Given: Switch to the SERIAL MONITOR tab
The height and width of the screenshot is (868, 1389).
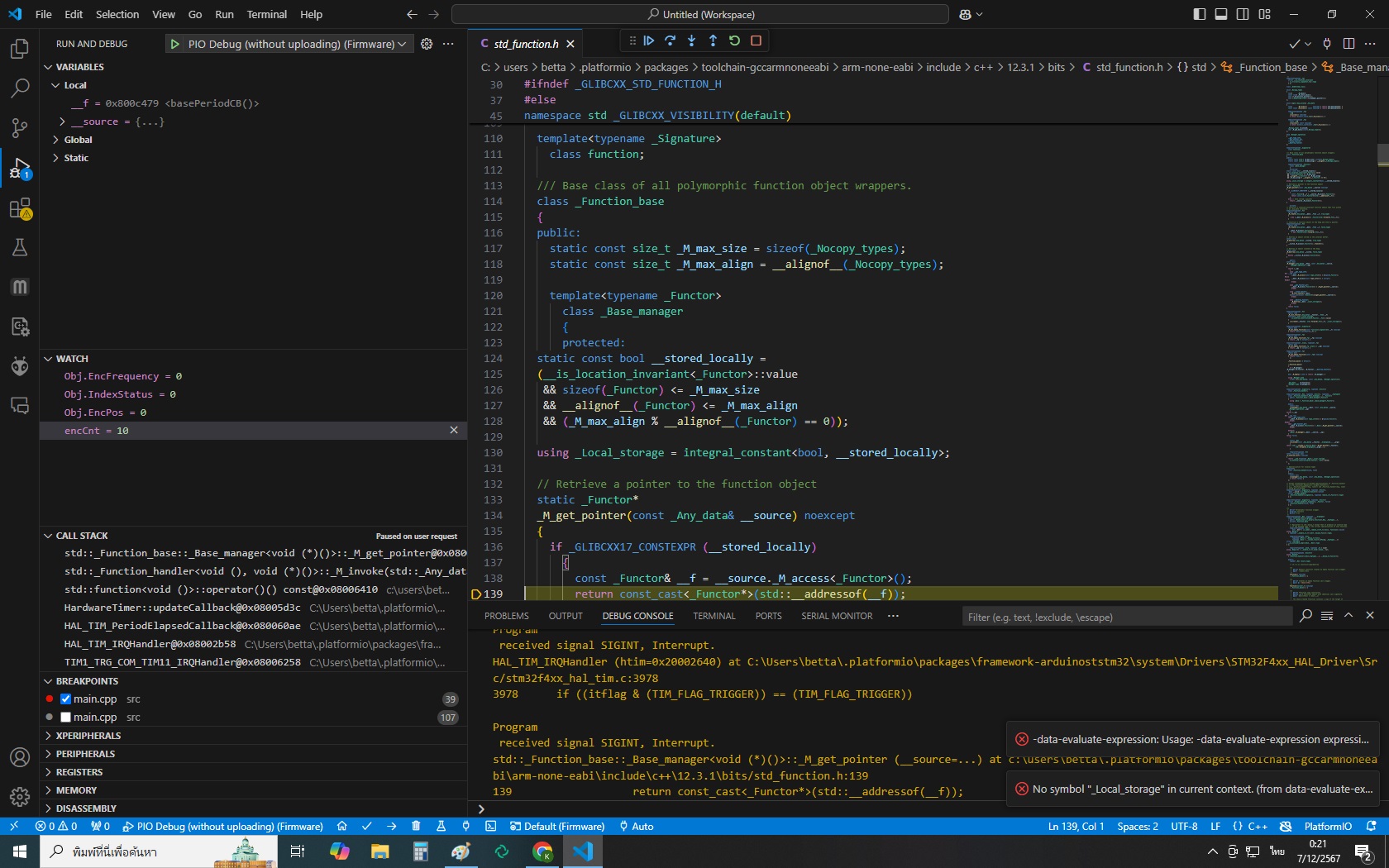Looking at the screenshot, I should click(x=837, y=616).
